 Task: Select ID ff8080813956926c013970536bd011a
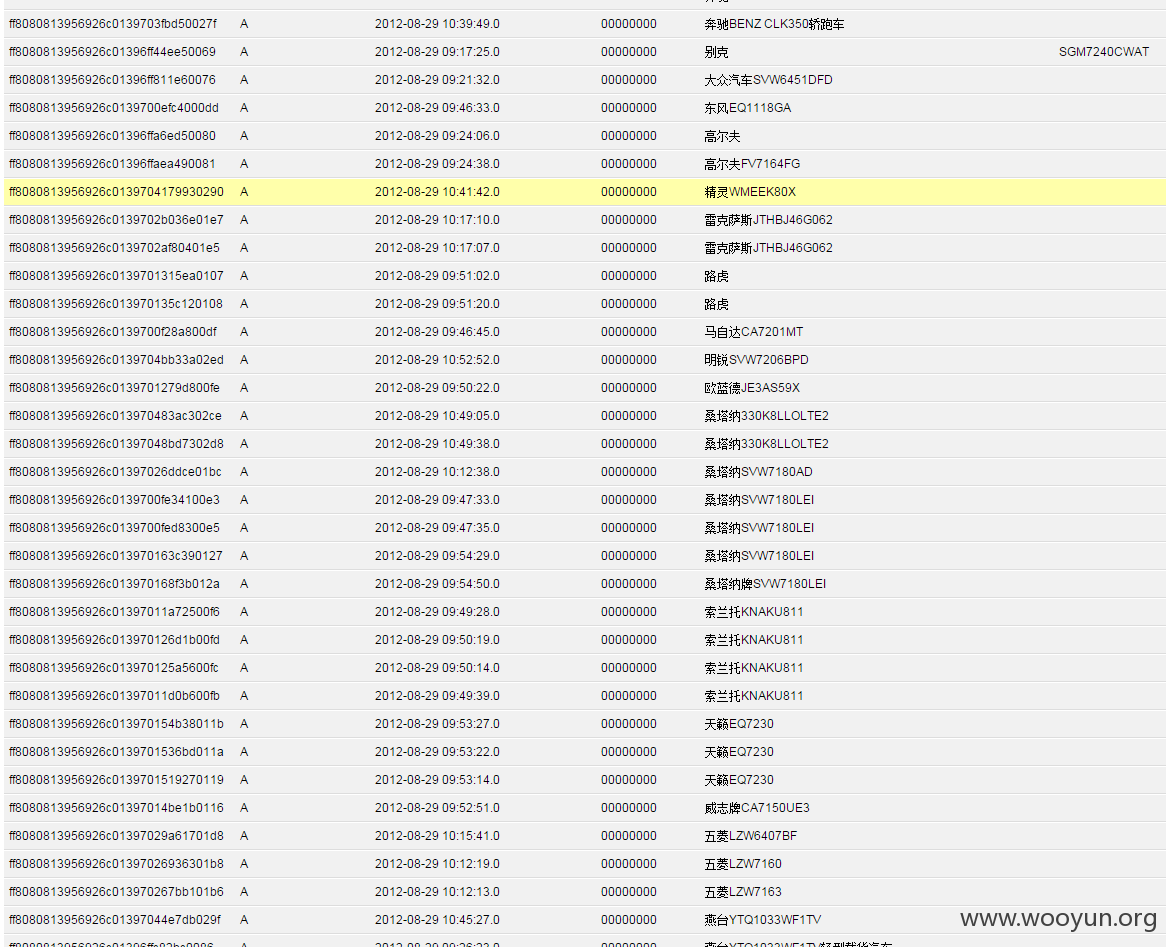pyautogui.click(x=116, y=752)
